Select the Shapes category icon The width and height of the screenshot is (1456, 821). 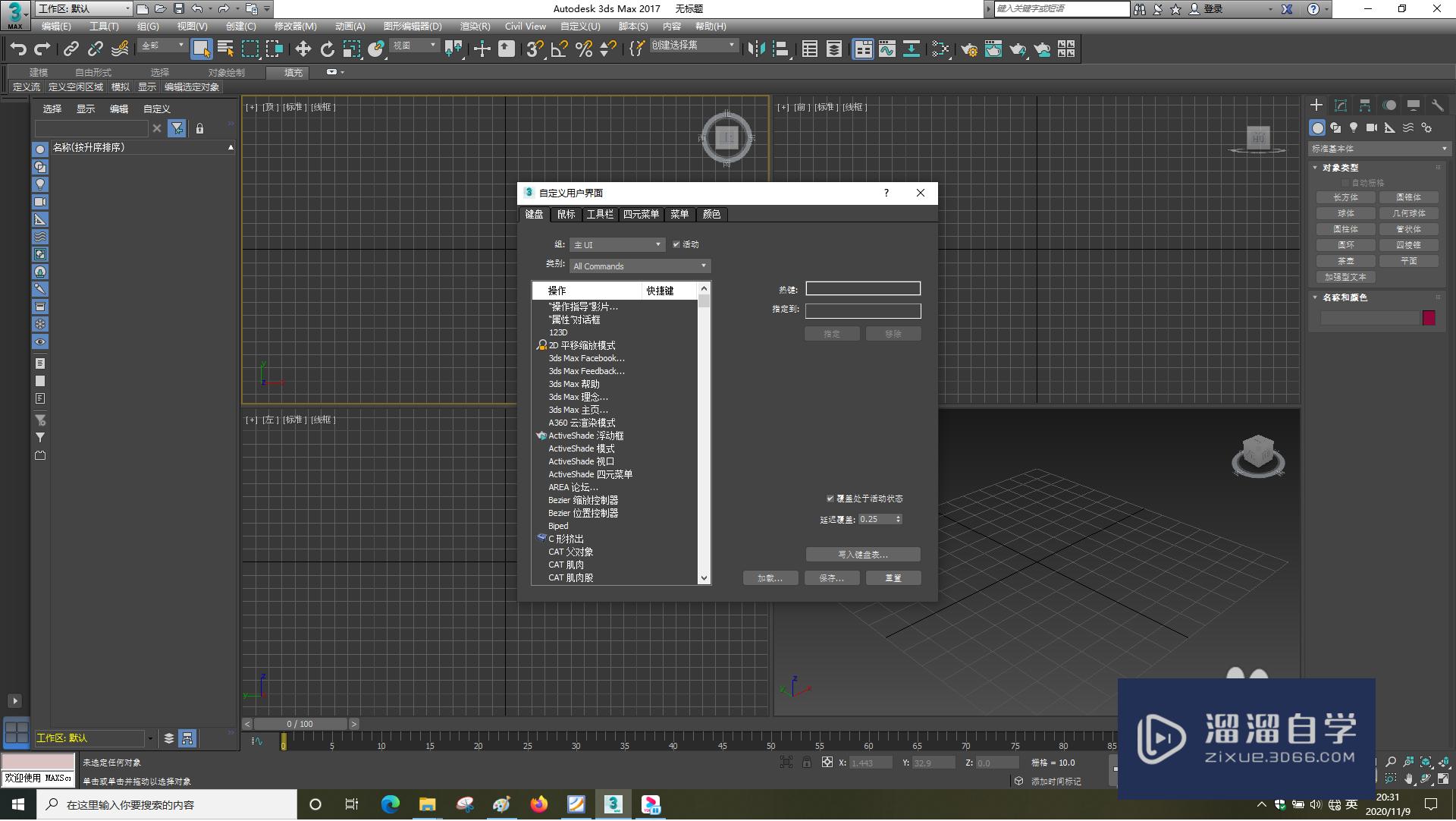point(1335,127)
